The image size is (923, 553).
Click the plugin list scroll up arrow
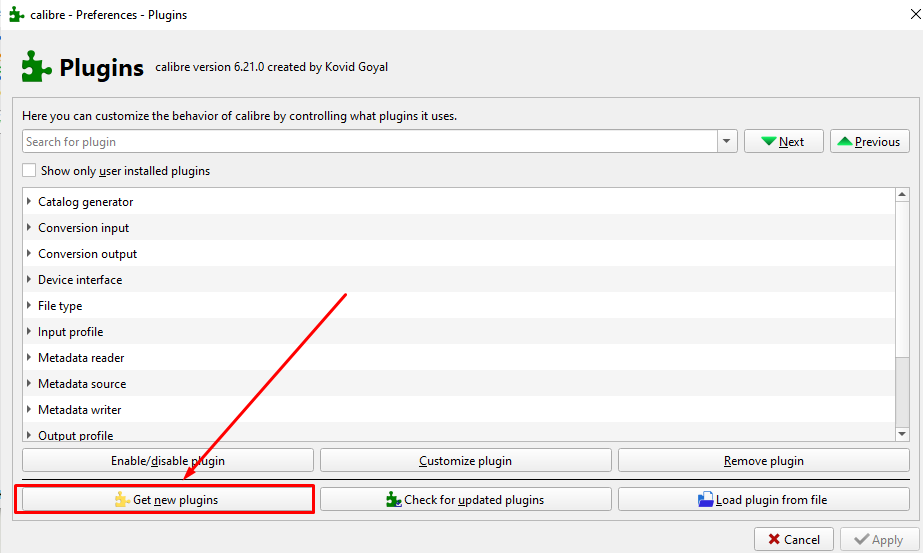902,194
